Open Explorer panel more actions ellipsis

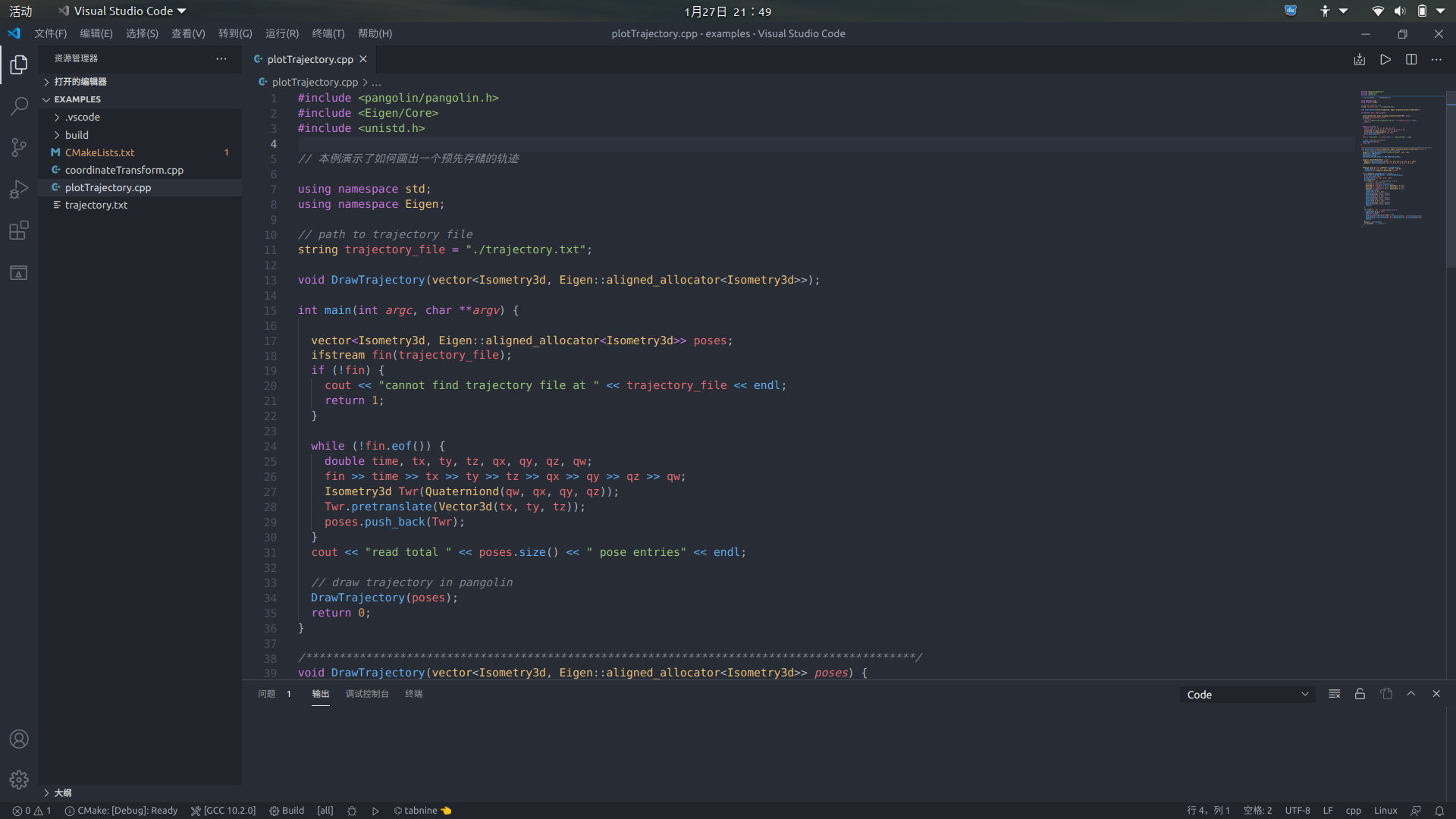click(x=221, y=58)
